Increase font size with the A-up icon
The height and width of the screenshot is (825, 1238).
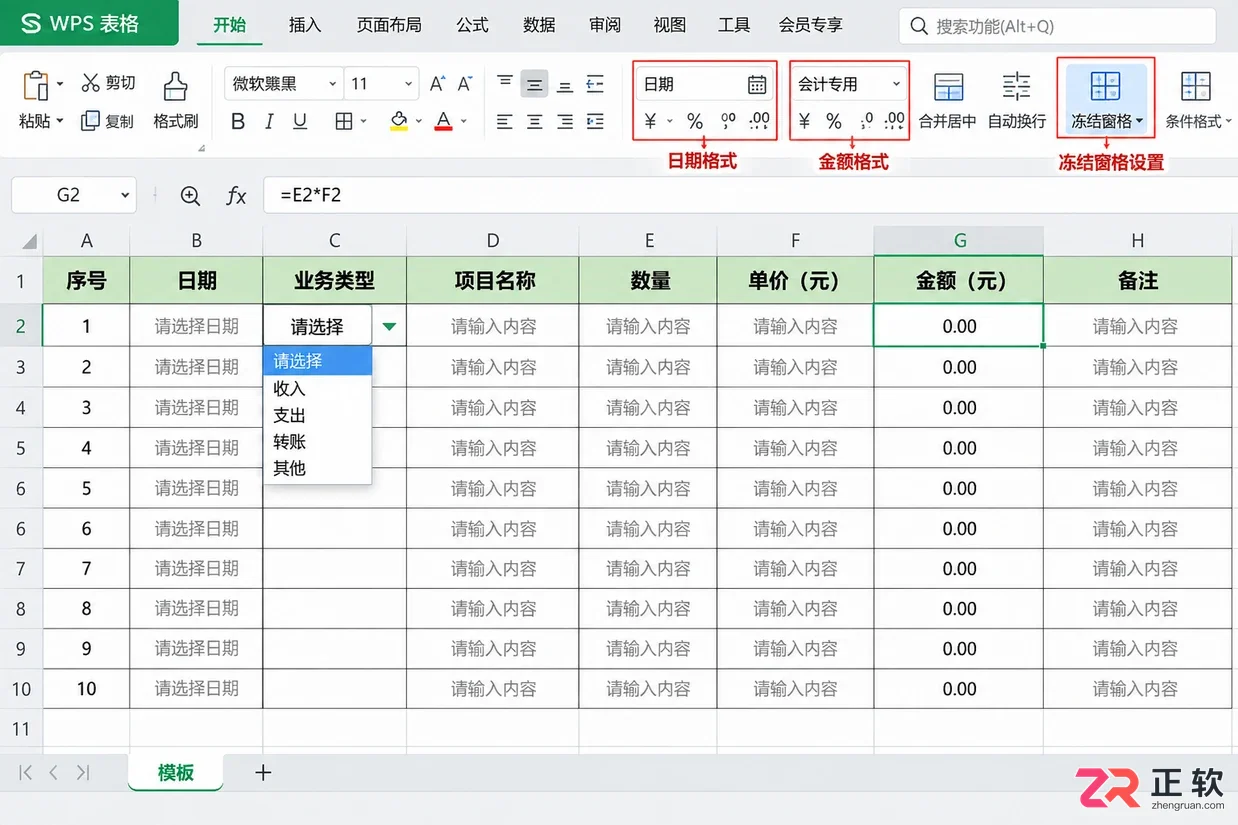coord(437,84)
